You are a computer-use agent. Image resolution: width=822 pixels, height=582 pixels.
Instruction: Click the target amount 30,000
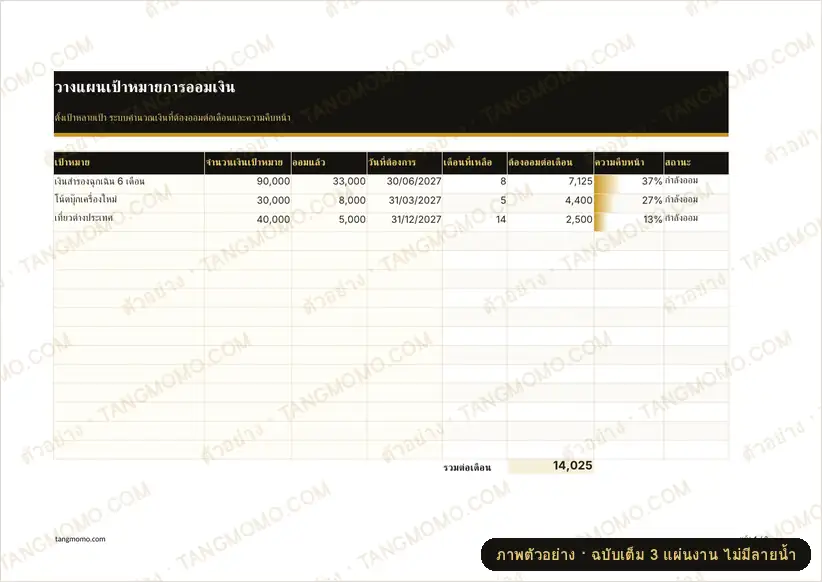point(273,200)
